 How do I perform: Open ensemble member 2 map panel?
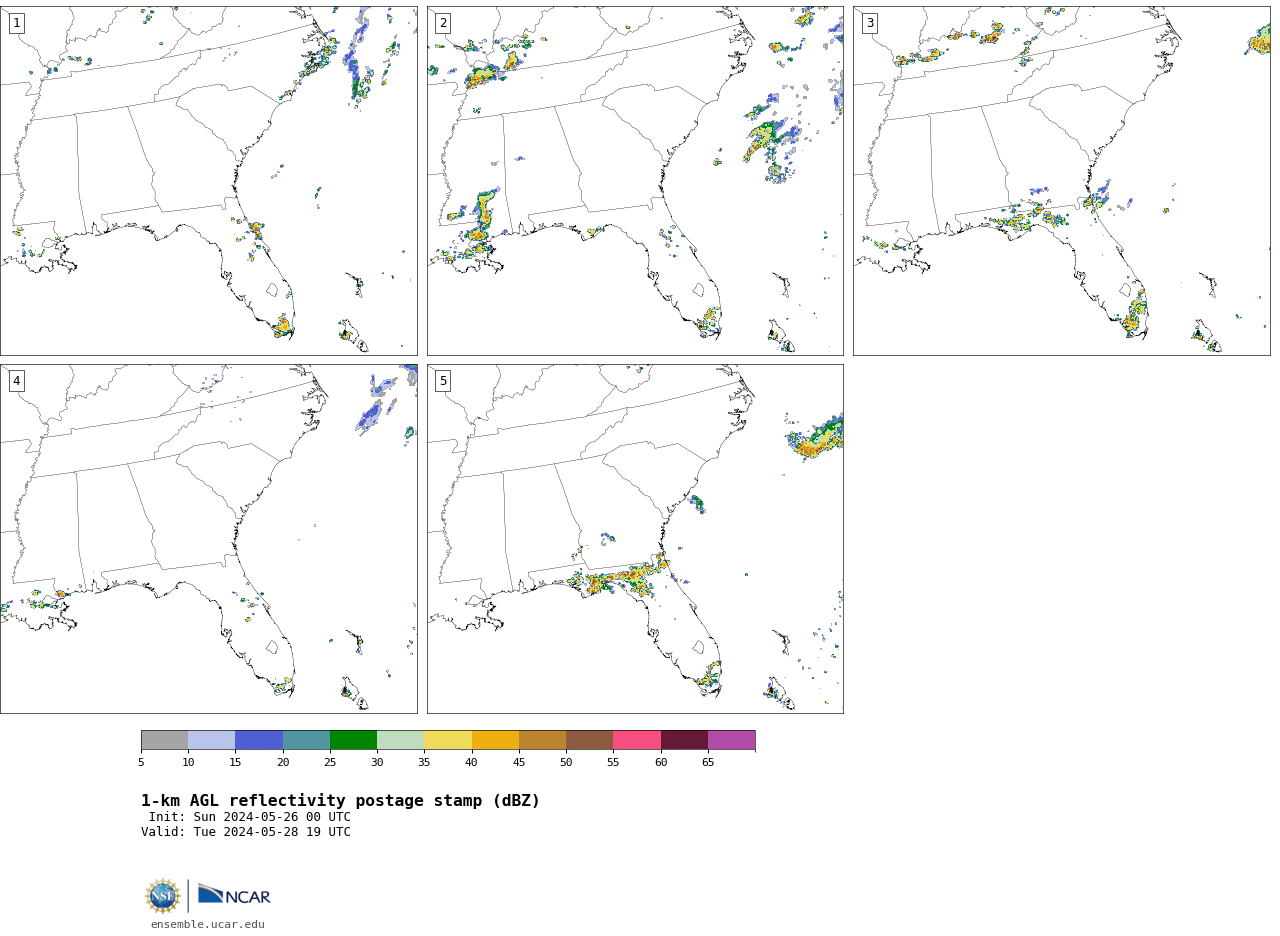coord(635,180)
